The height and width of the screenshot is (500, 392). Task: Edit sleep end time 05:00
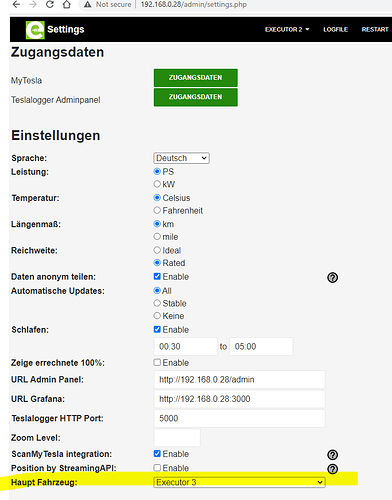tap(261, 347)
